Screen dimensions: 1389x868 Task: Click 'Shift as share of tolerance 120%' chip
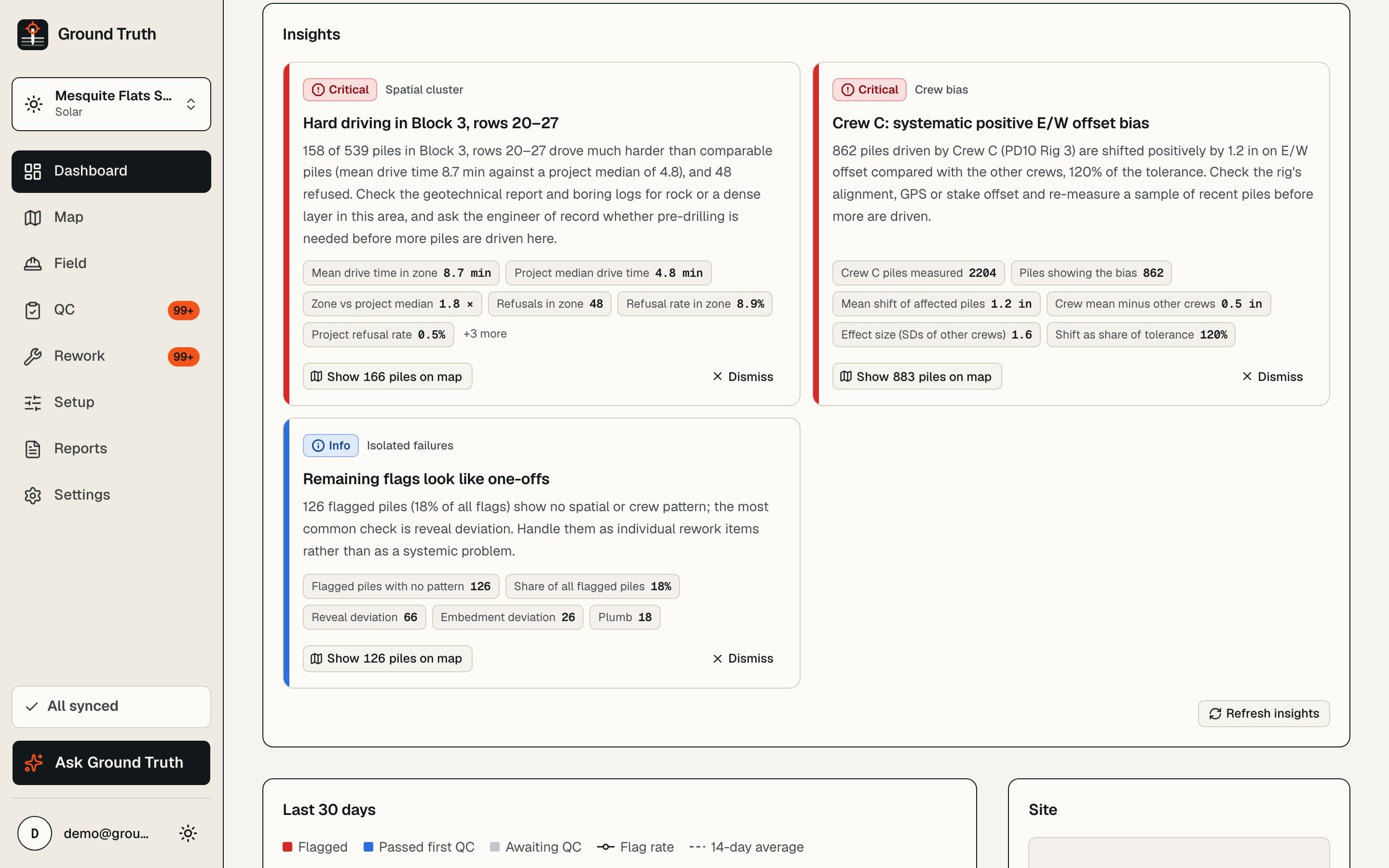tap(1141, 335)
